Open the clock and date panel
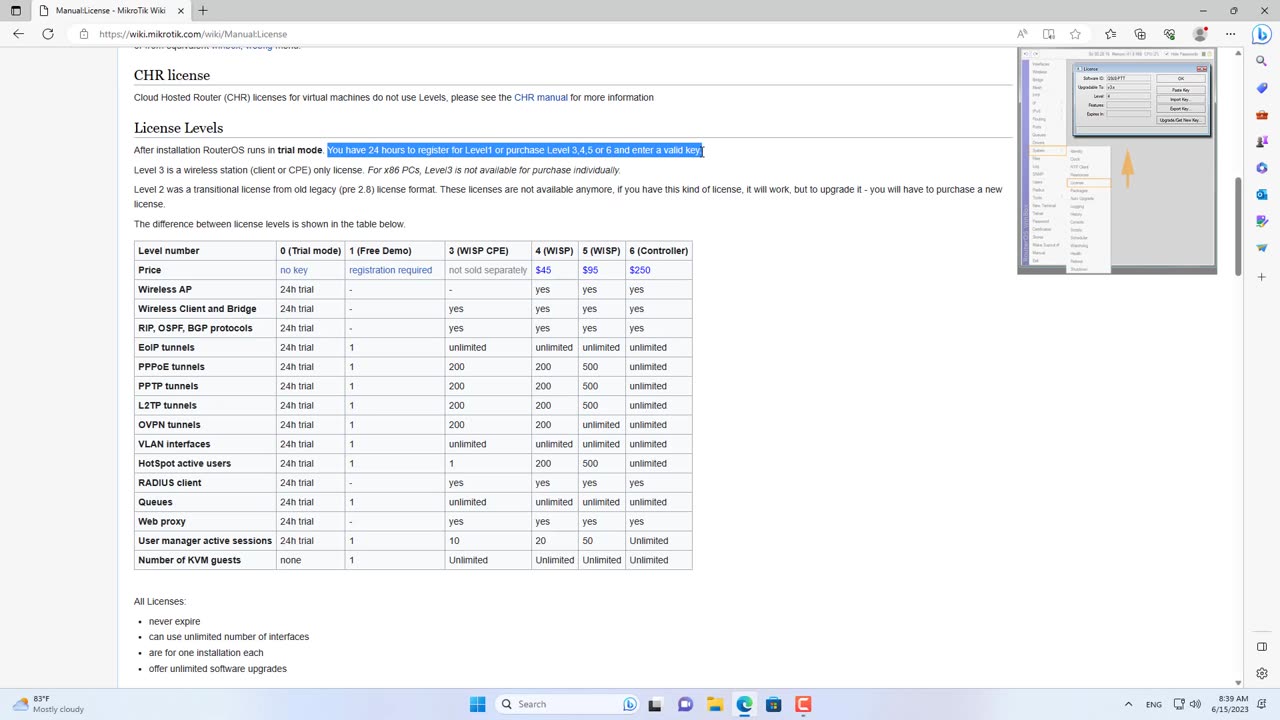Screen dimensions: 1280x720 pos(1233,704)
